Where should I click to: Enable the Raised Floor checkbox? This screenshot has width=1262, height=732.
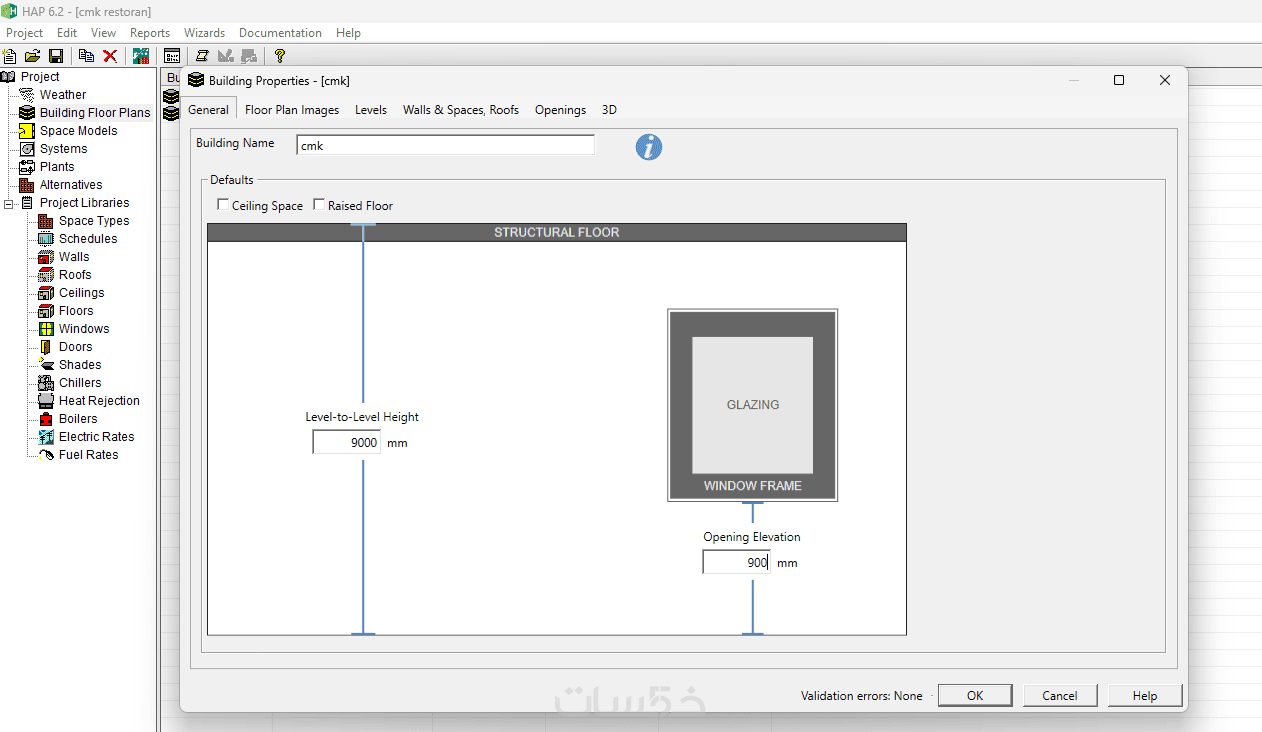click(x=319, y=205)
